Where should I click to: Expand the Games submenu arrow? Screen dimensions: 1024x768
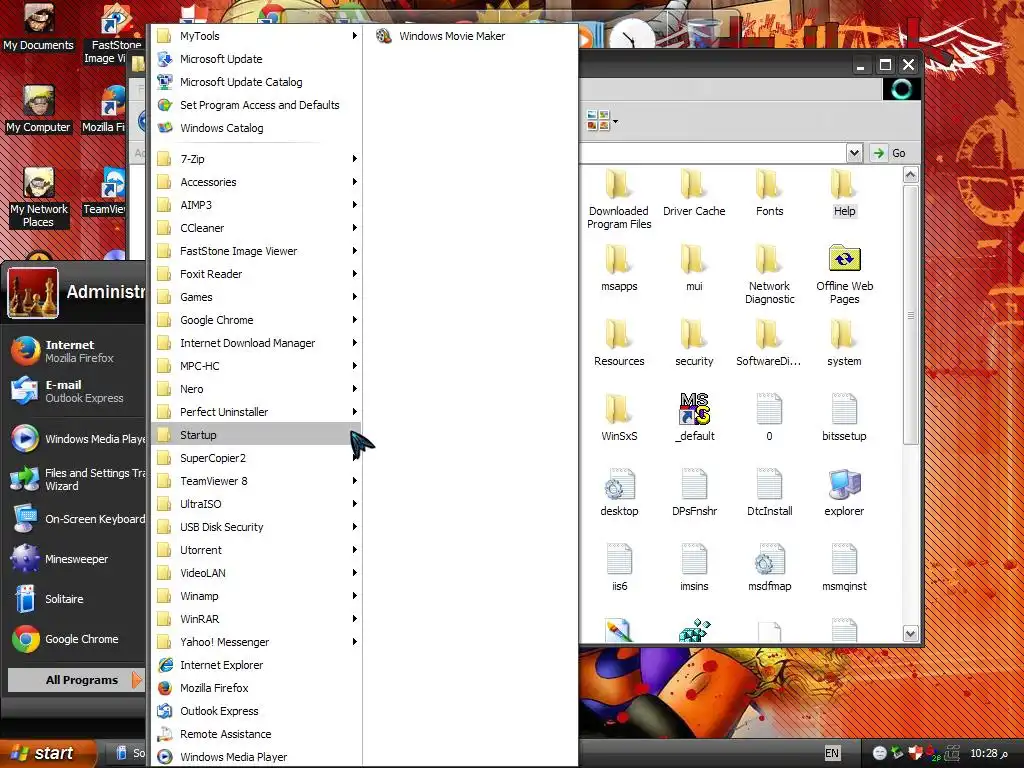(x=354, y=296)
